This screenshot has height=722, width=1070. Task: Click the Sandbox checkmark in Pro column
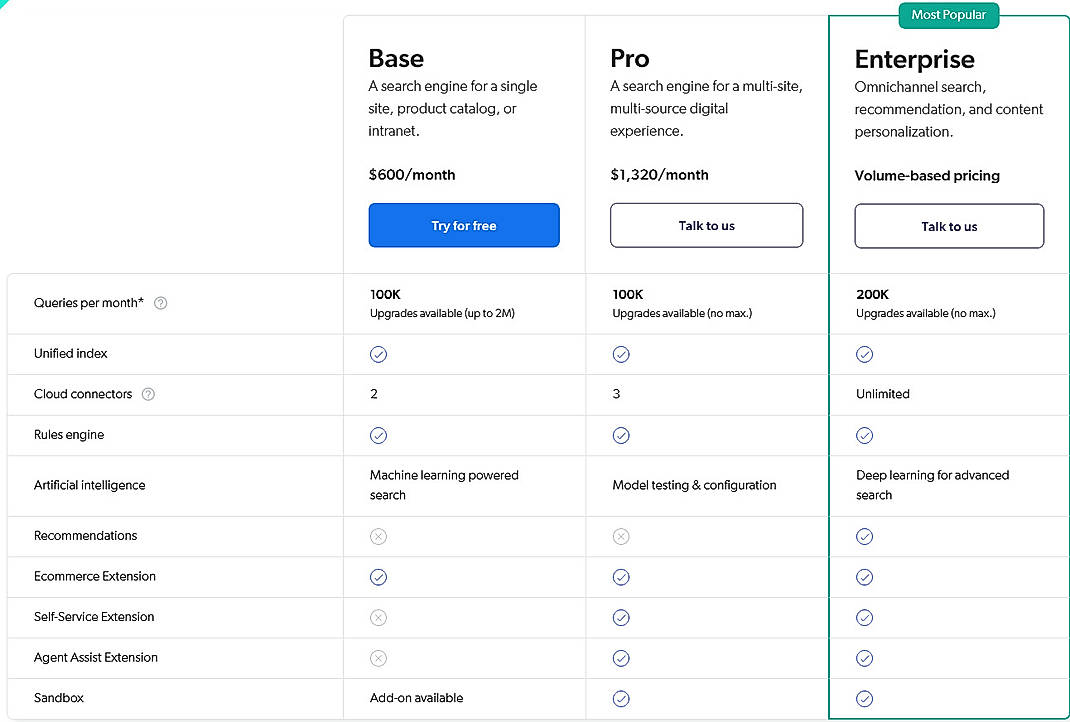pyautogui.click(x=621, y=698)
